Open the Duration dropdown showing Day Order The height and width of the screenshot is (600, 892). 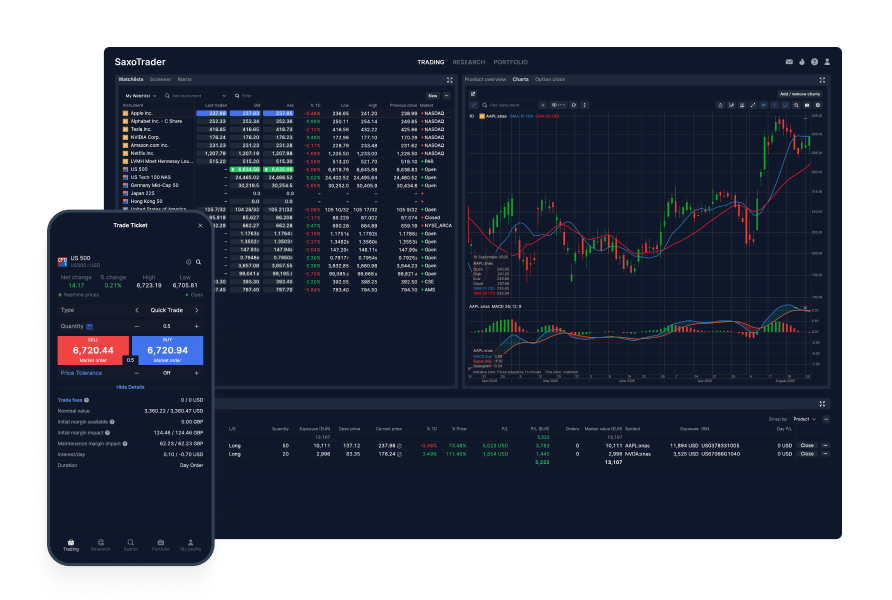(x=191, y=465)
